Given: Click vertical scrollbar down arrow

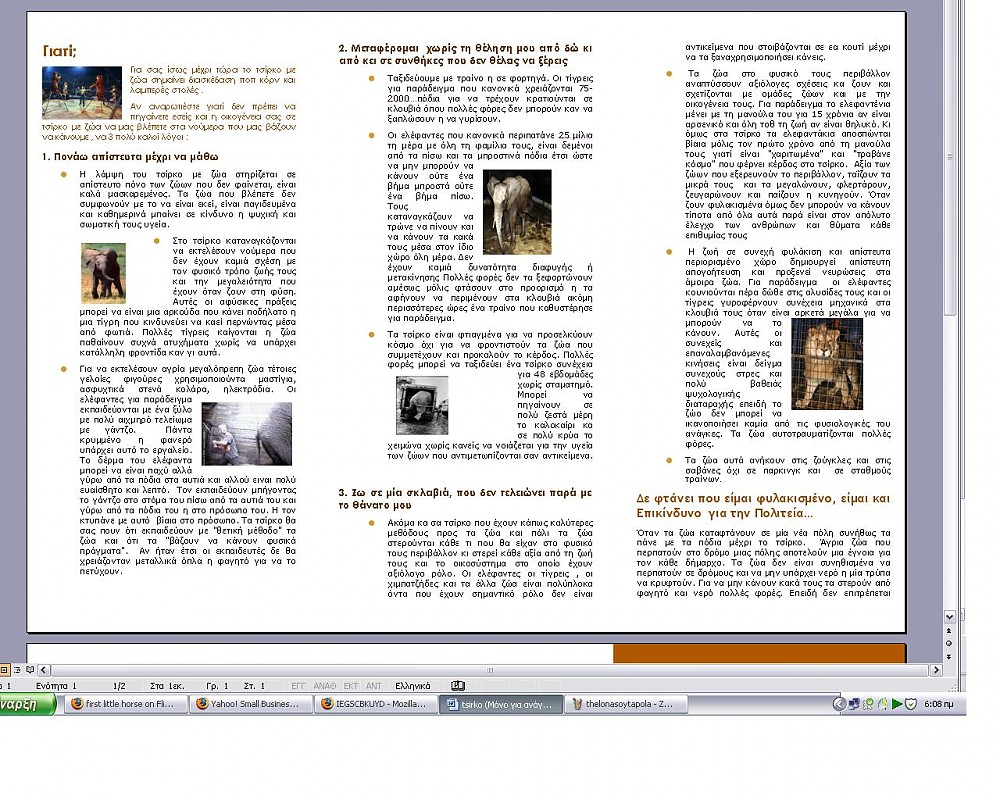Looking at the screenshot, I should coord(950,619).
